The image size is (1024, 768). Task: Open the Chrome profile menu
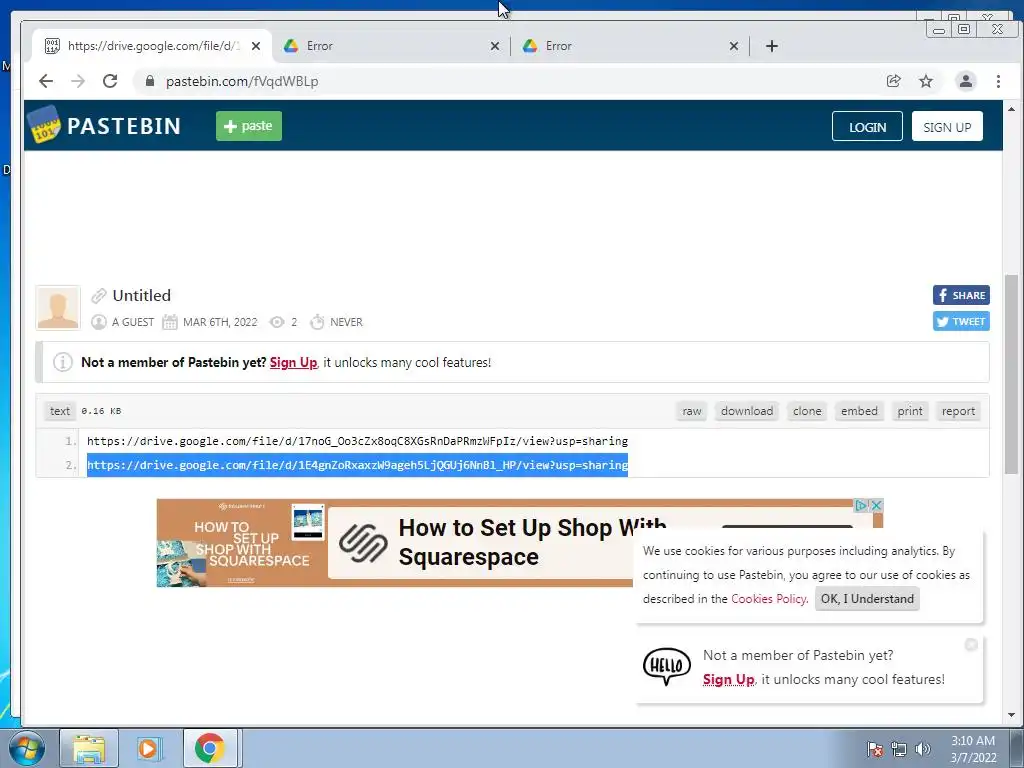(965, 81)
